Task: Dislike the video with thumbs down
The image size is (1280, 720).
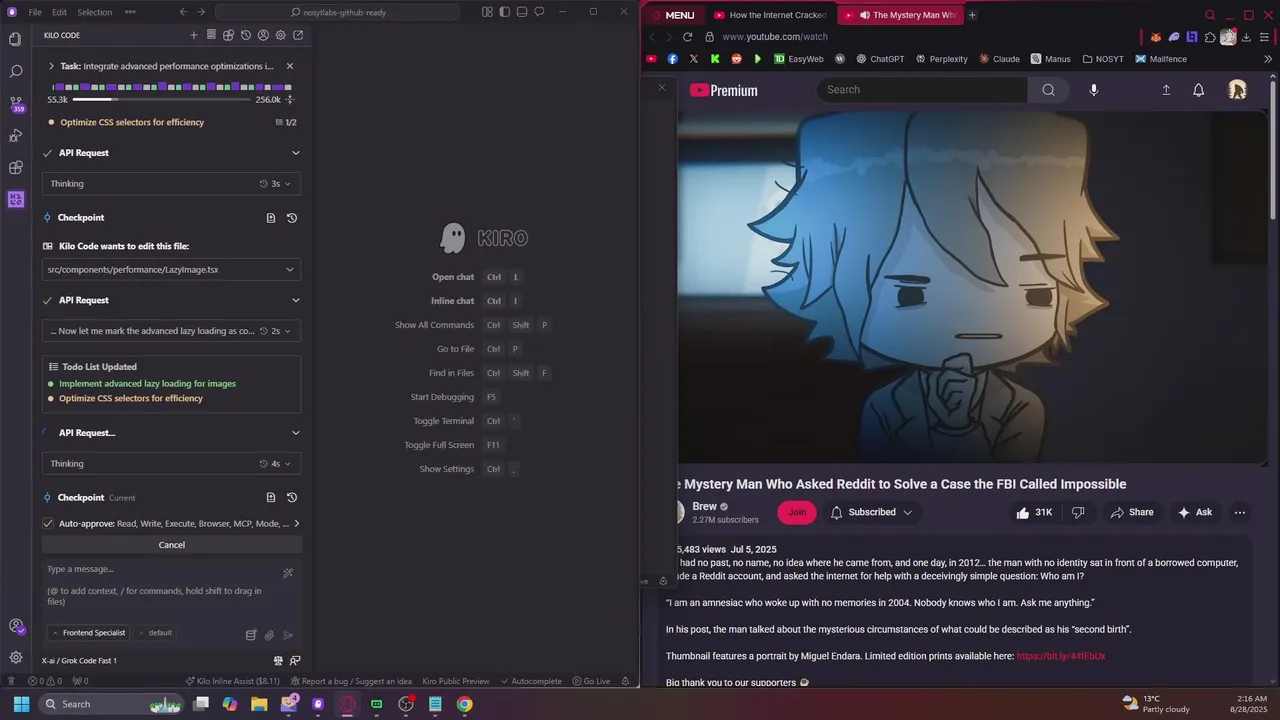Action: click(1078, 512)
